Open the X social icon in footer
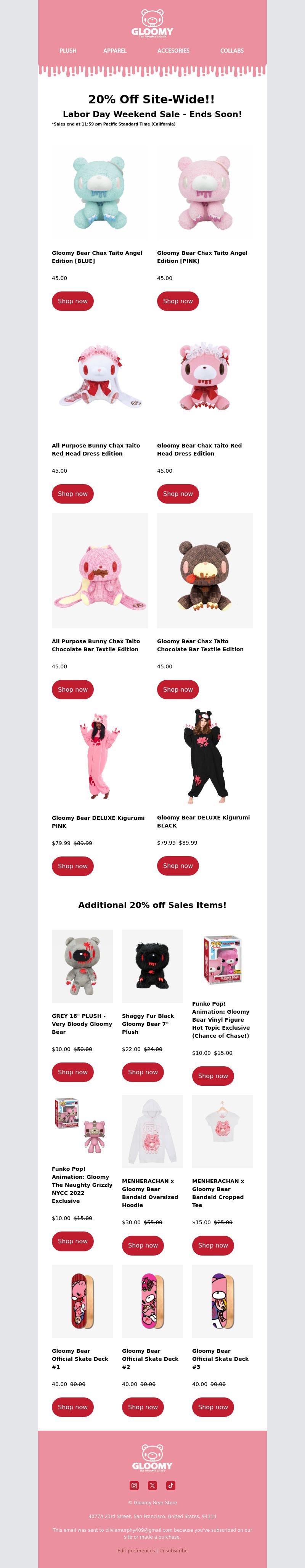The height and width of the screenshot is (1568, 305). coord(152,1485)
